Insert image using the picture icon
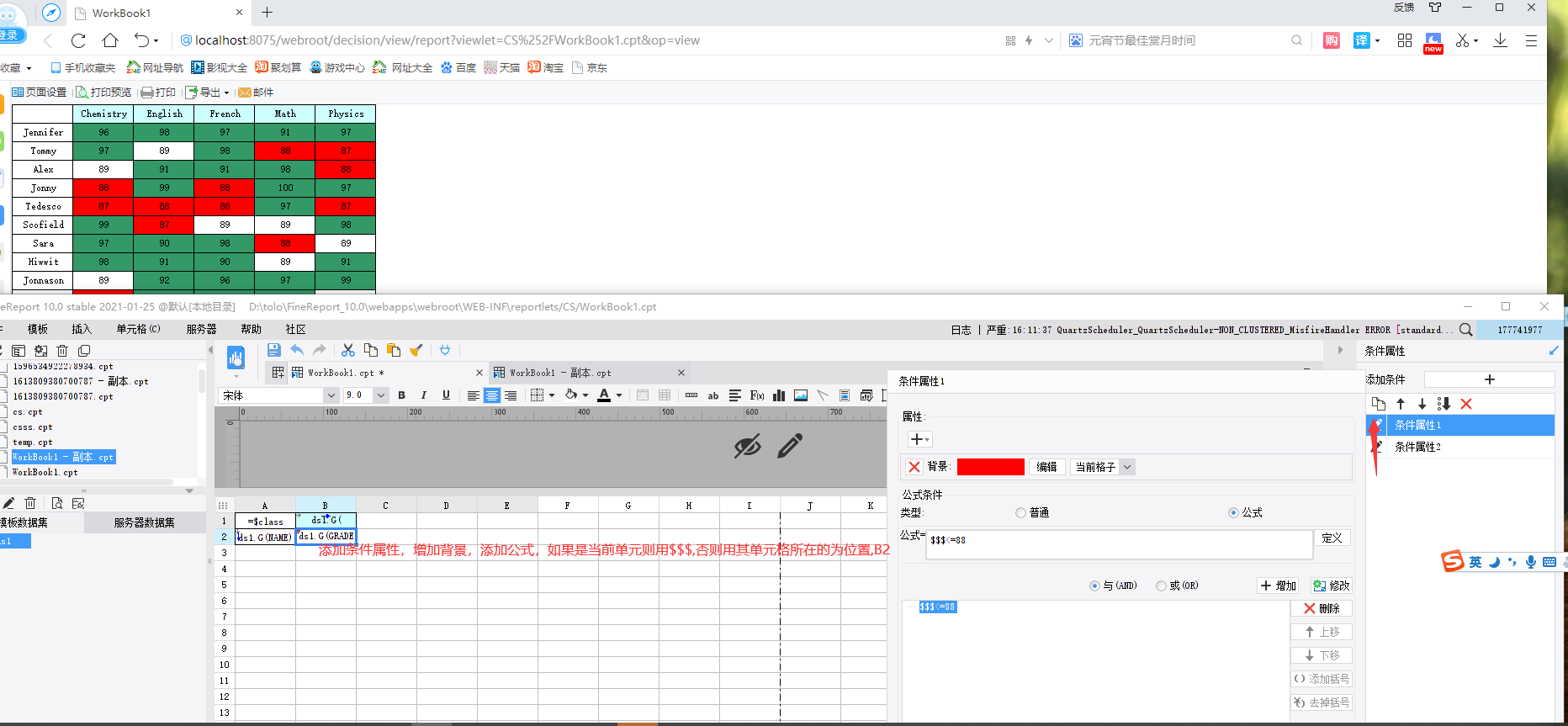This screenshot has height=726, width=1568. point(801,395)
